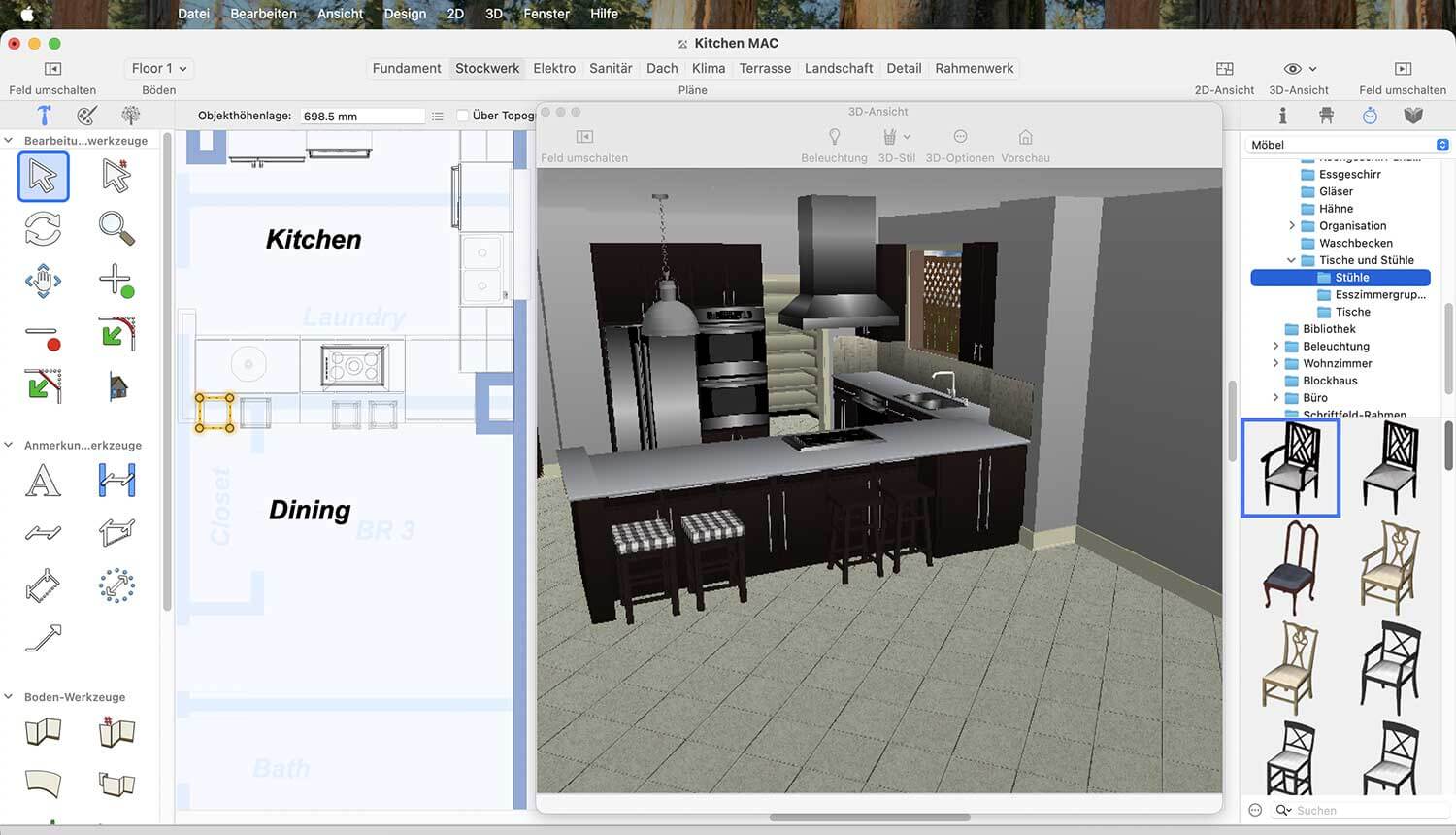Expand the Beleuchtung folder
Viewport: 1456px width, 835px height.
pyautogui.click(x=1275, y=346)
